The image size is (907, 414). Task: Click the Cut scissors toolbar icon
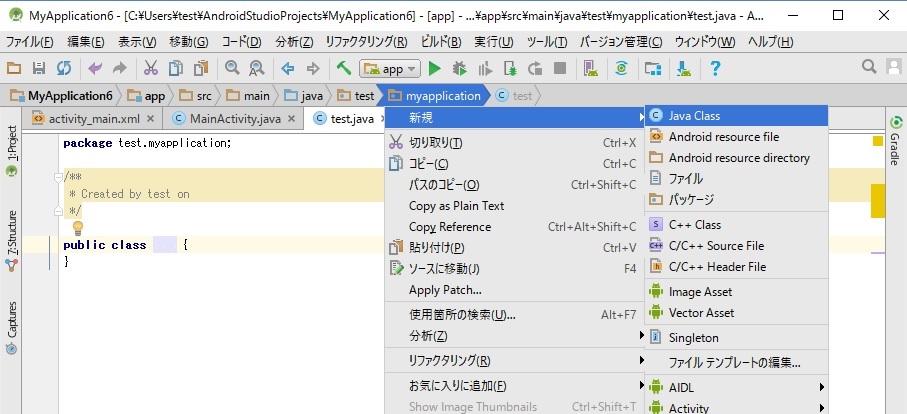[150, 69]
